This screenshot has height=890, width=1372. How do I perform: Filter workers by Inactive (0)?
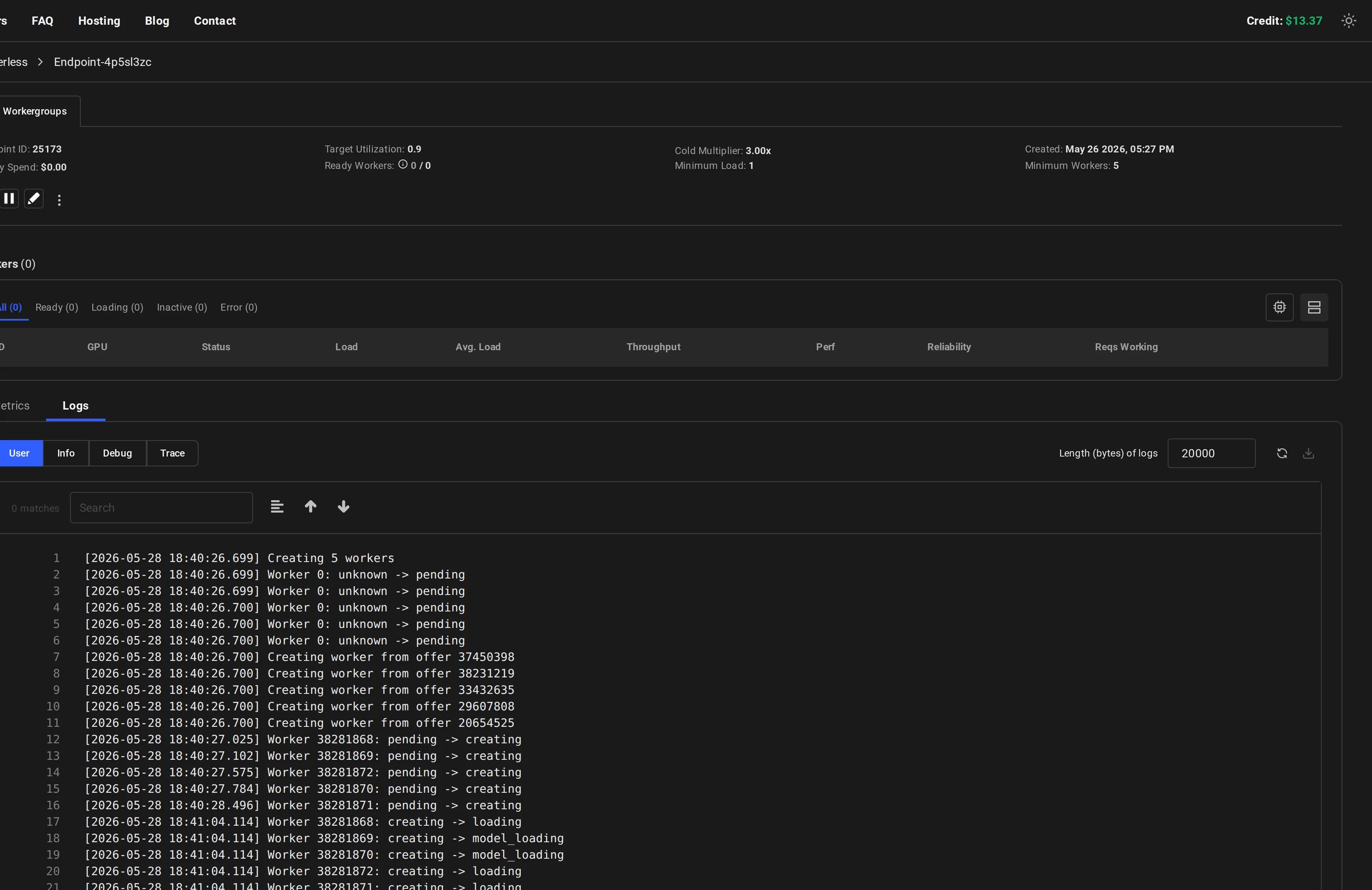click(x=182, y=307)
